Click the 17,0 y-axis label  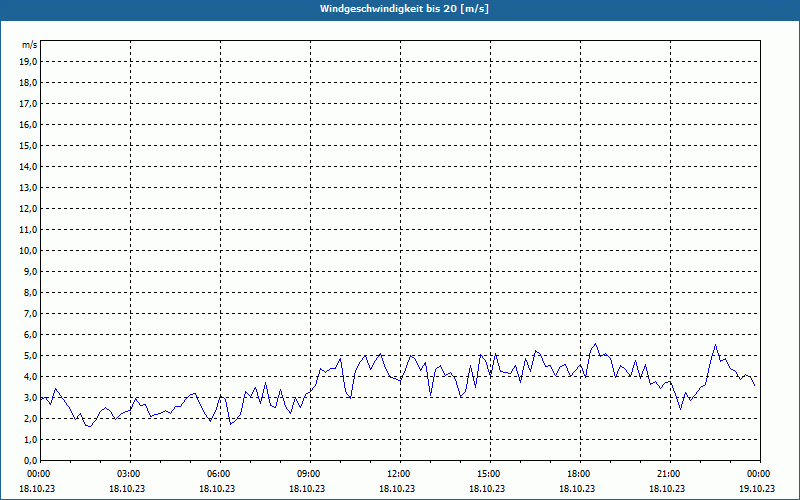28,104
